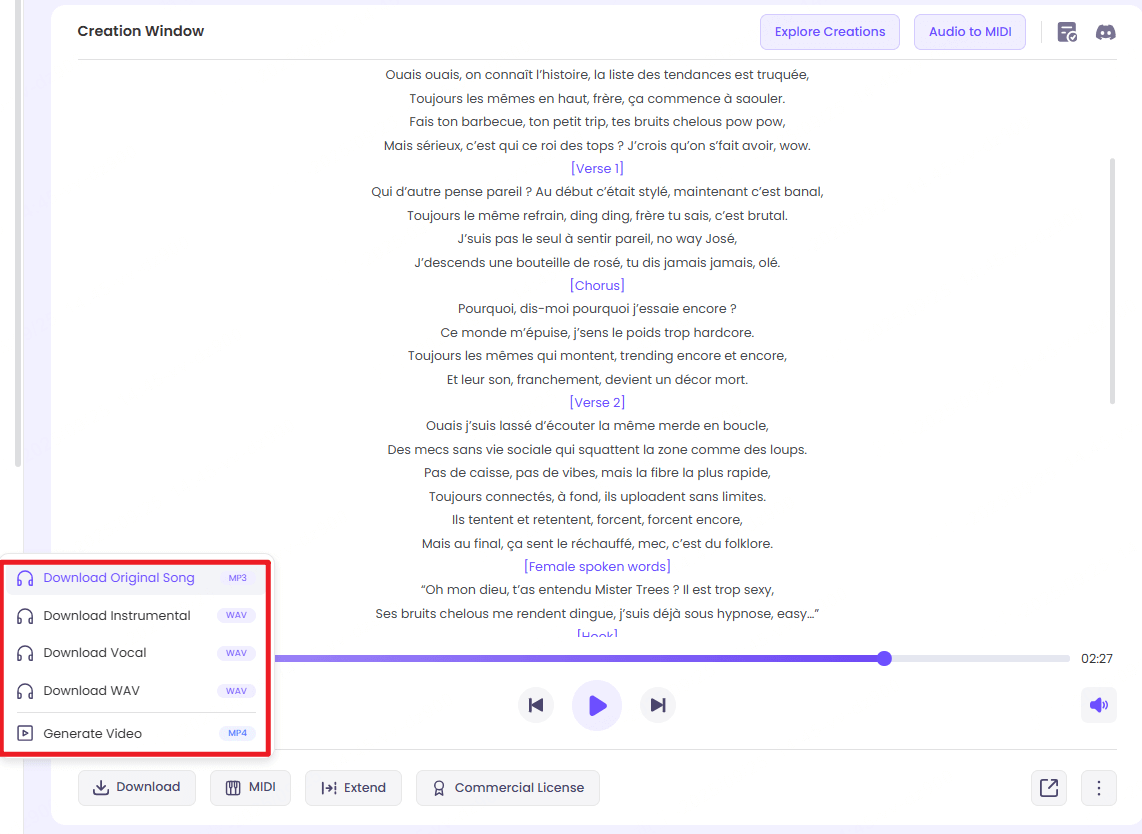
Task: Select Download Original Song MP3
Action: 136,578
